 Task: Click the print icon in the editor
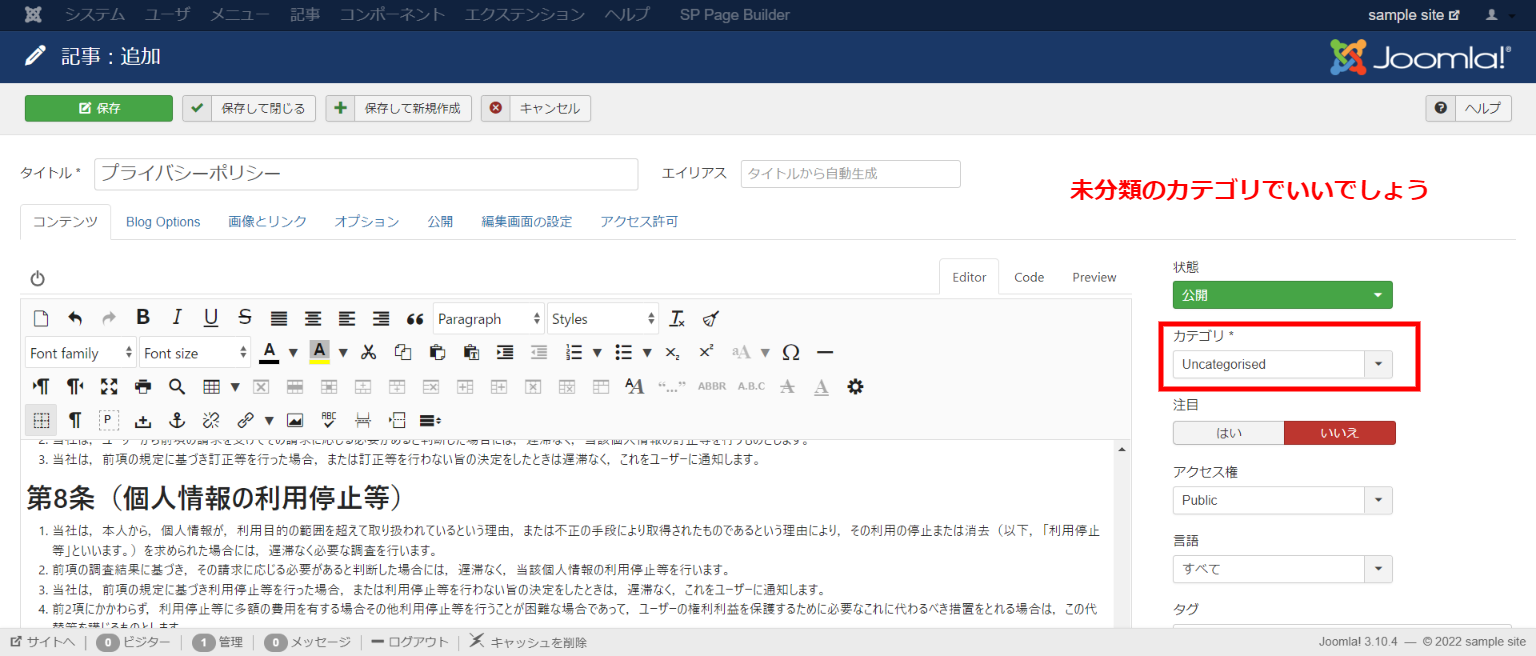point(143,386)
